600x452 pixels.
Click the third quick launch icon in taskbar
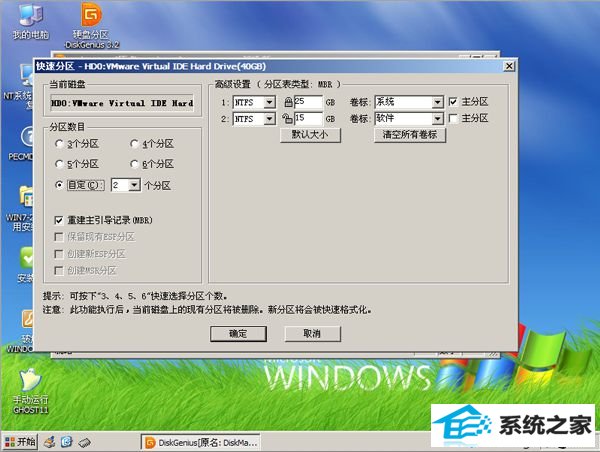(85, 443)
